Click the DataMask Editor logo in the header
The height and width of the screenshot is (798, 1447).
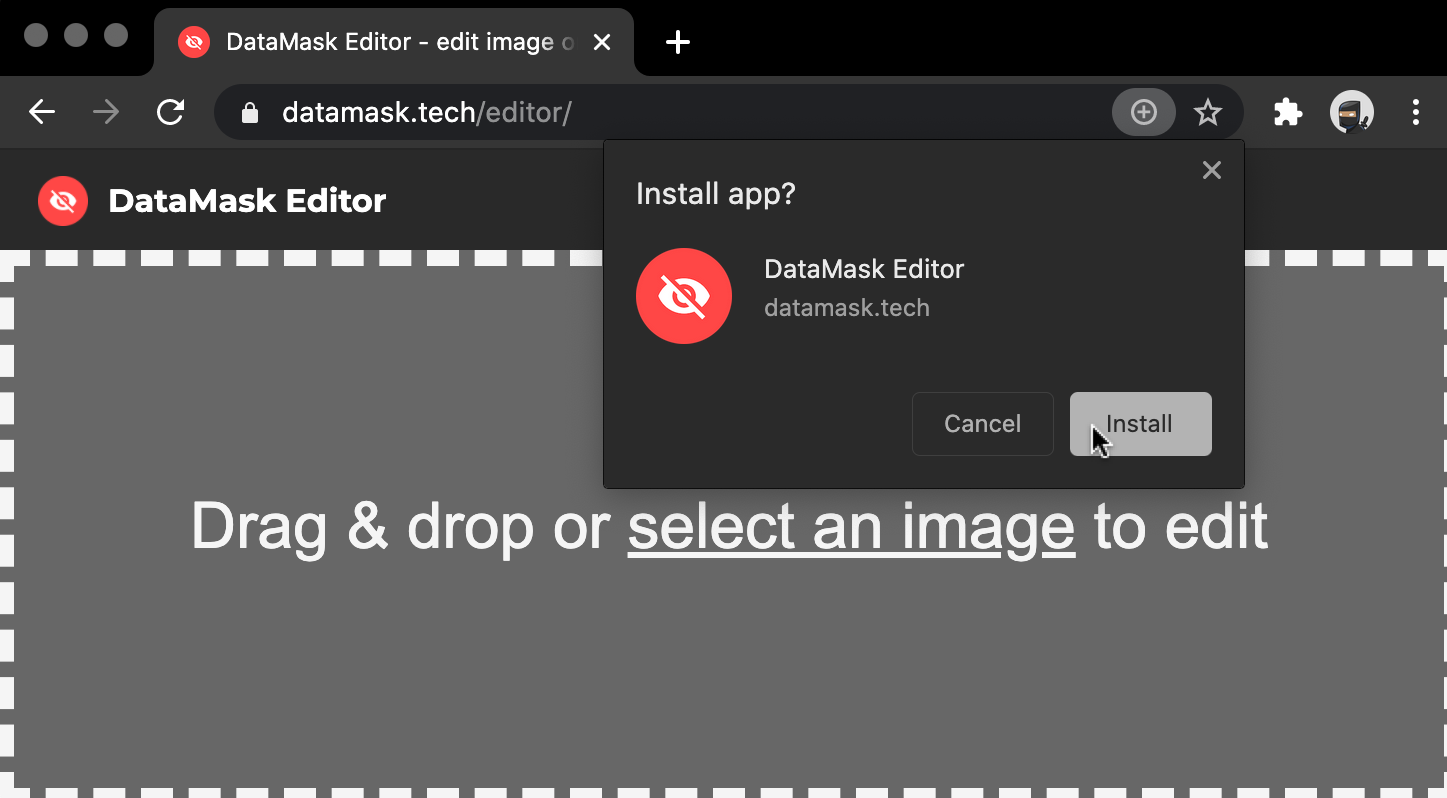click(62, 200)
